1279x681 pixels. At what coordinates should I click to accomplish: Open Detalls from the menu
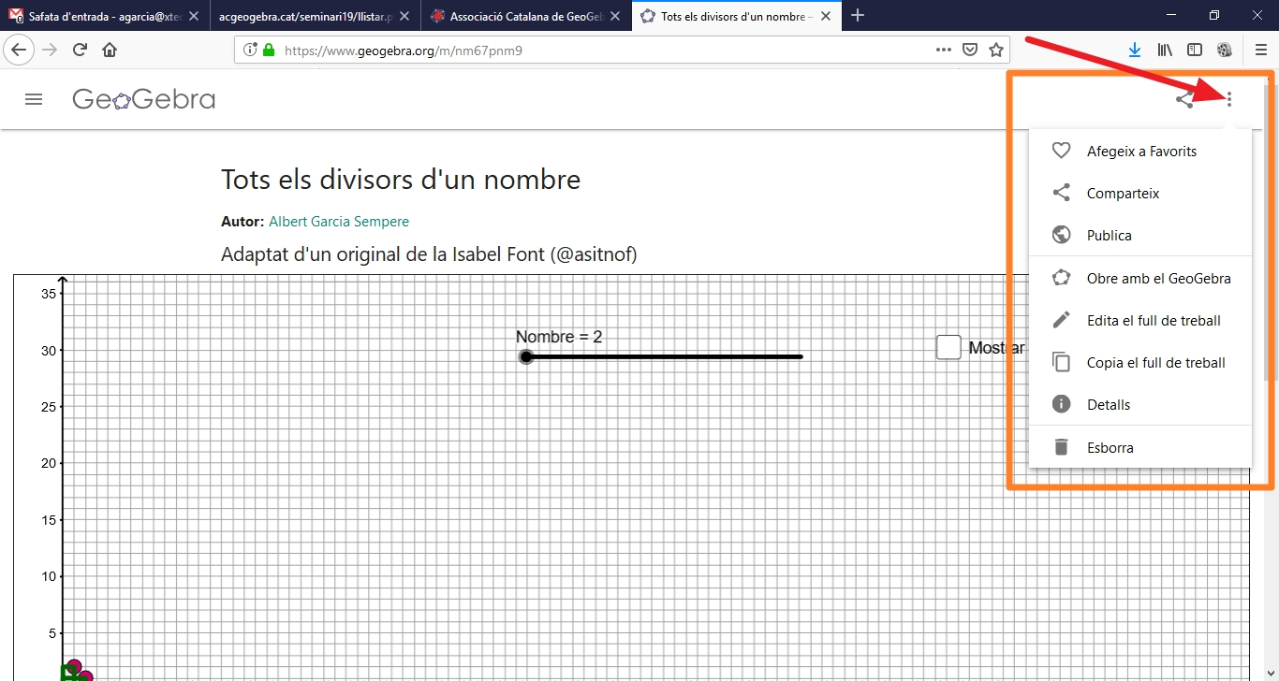[1140, 404]
